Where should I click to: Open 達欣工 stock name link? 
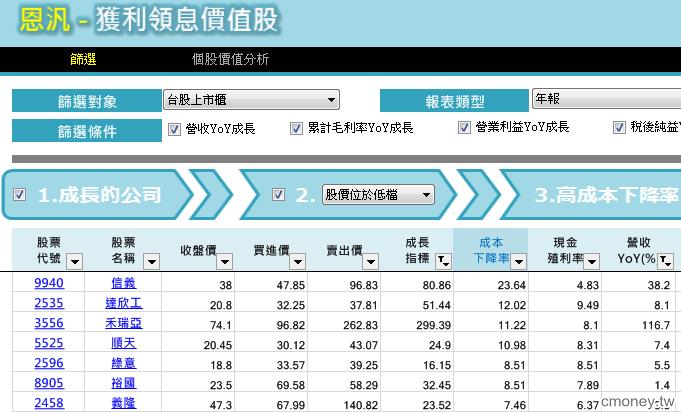[124, 303]
